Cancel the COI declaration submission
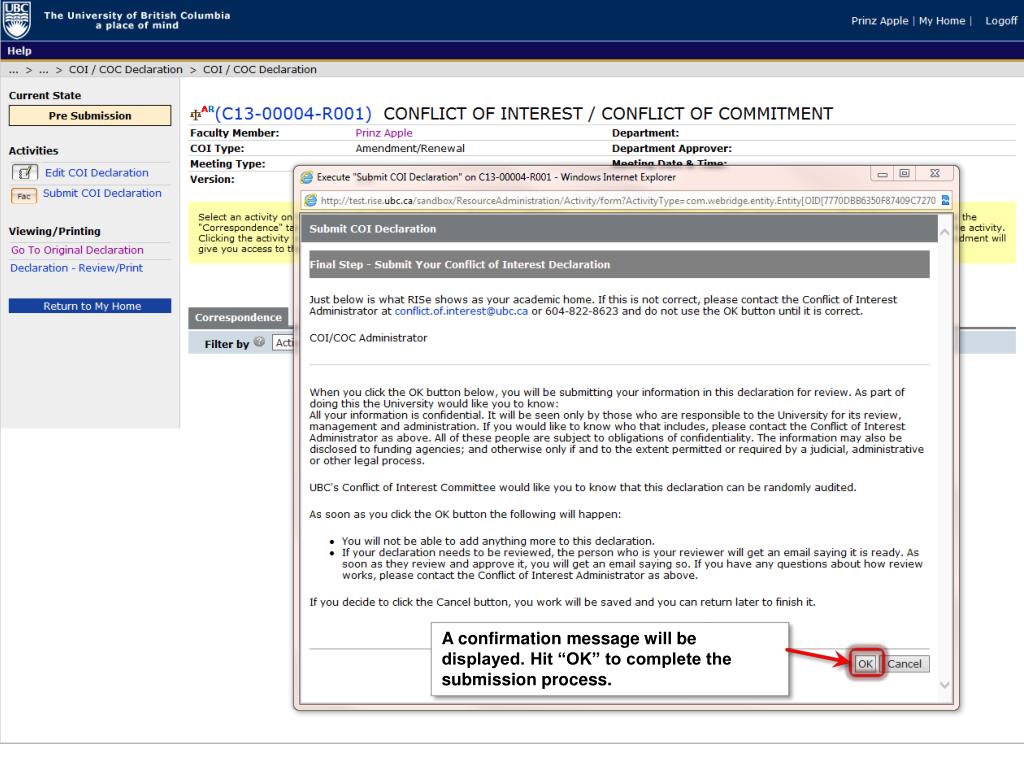The width and height of the screenshot is (1024, 768). click(907, 664)
